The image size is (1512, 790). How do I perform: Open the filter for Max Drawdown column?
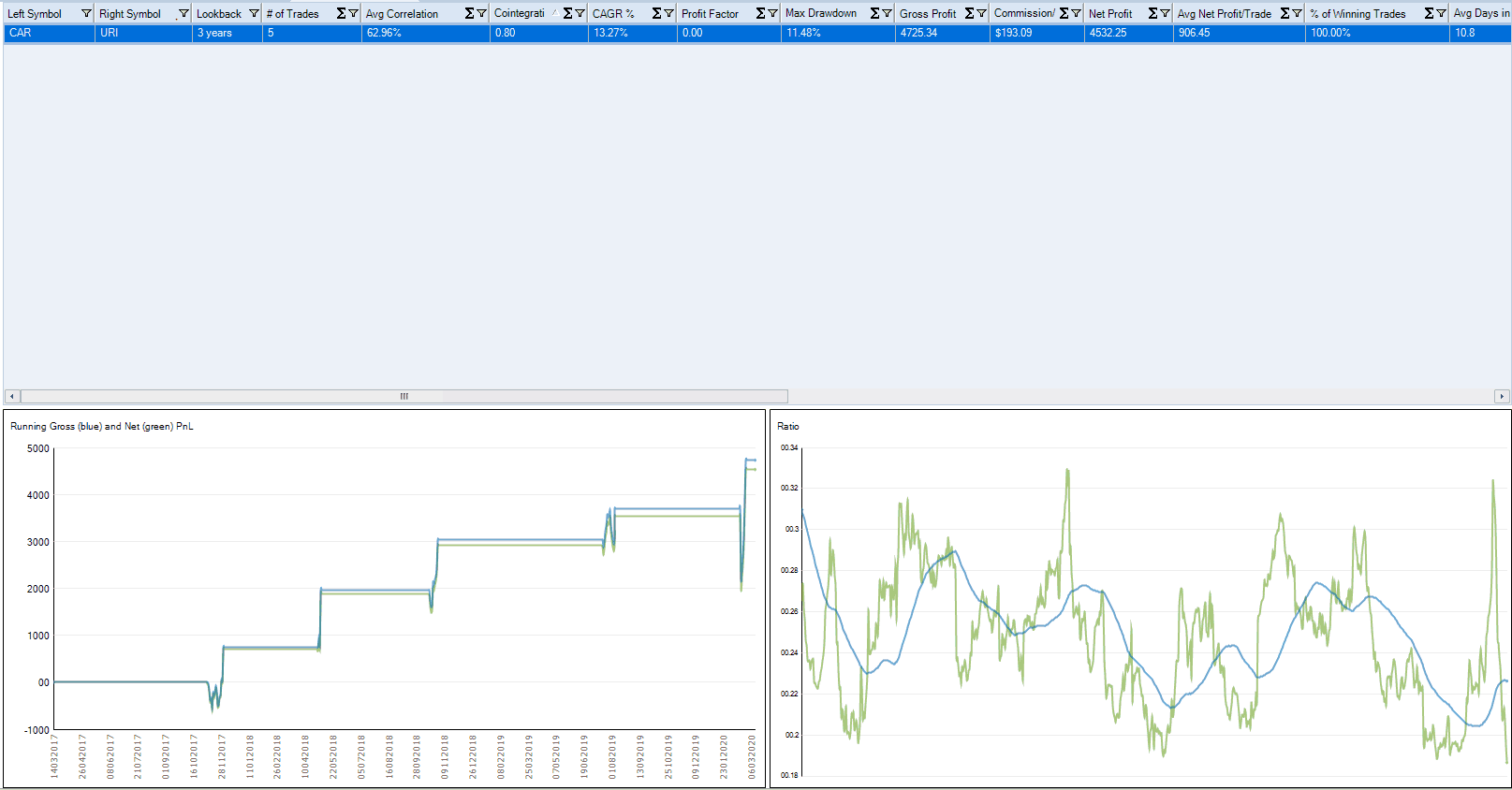click(887, 14)
